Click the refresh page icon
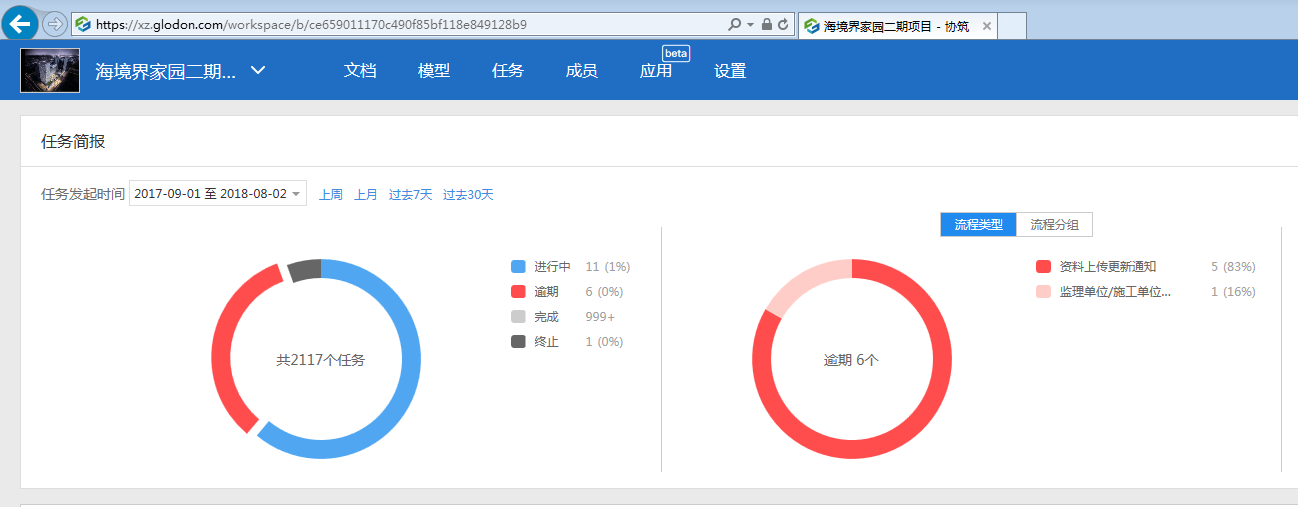Screen dimensions: 1298x507 782,24
